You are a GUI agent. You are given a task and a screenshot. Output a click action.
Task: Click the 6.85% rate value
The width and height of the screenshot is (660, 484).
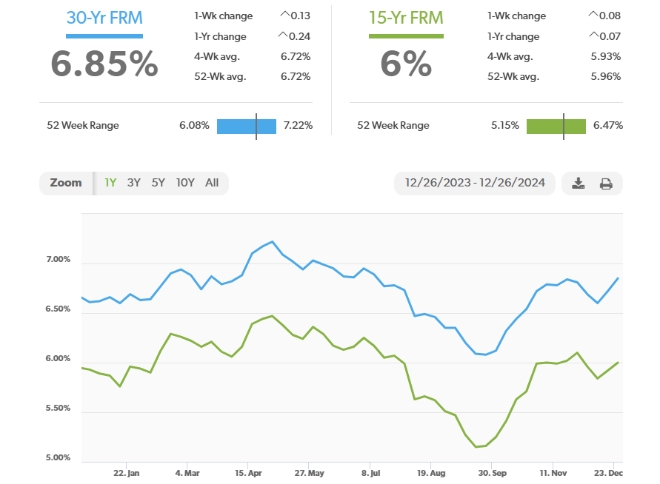pyautogui.click(x=104, y=64)
